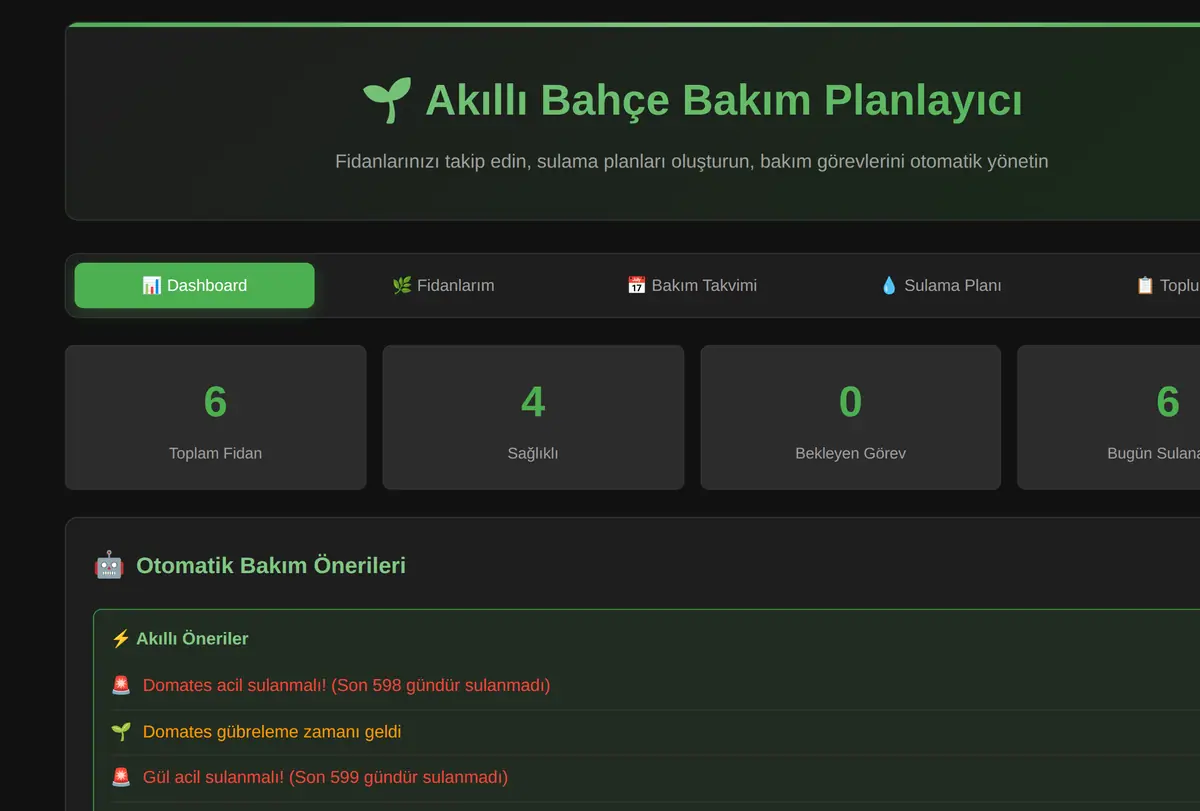Click the 'Akıllı Öneriler' label
The image size is (1200, 811).
192,639
